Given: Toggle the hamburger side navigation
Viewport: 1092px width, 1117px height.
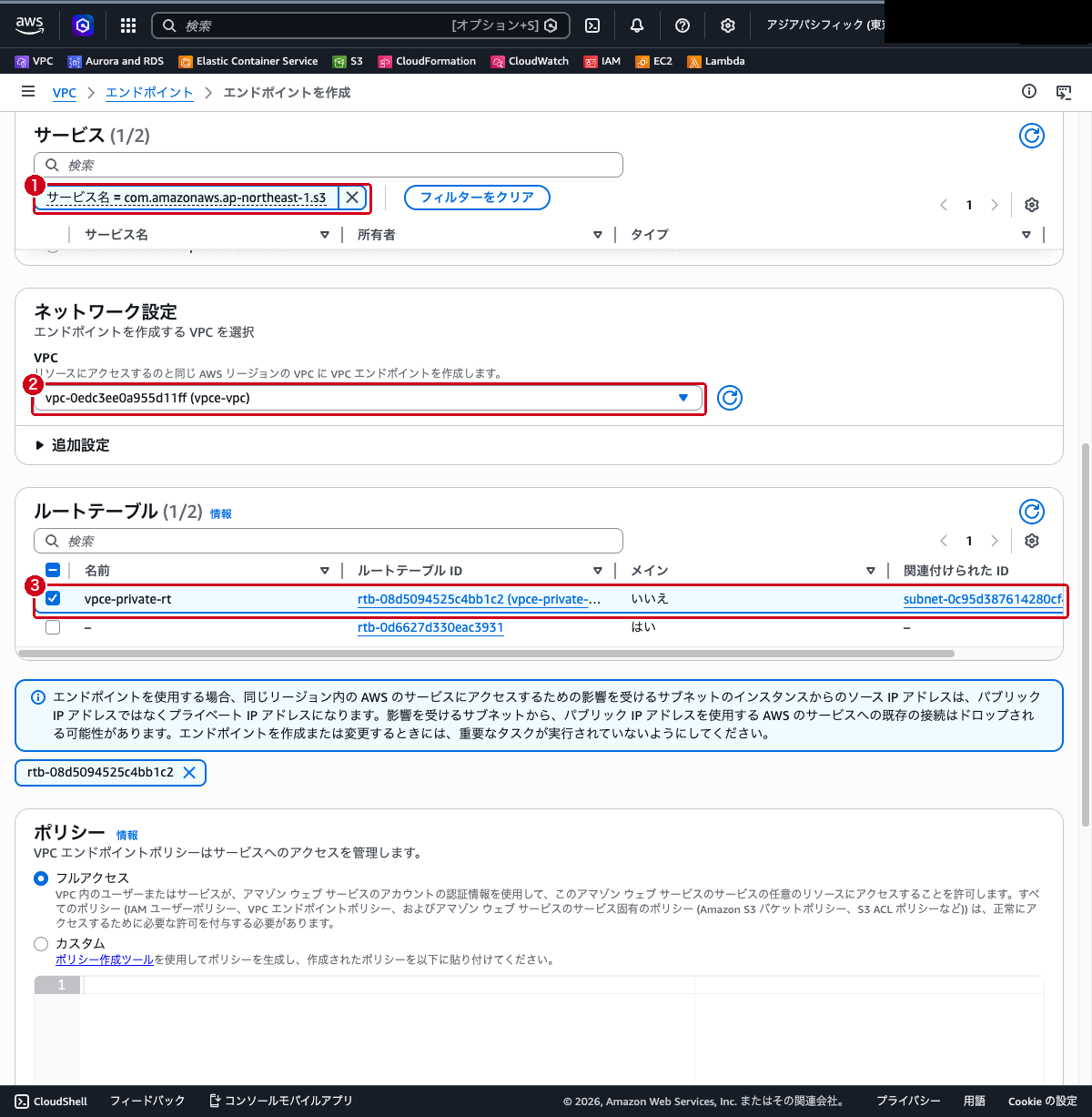Looking at the screenshot, I should (x=28, y=92).
